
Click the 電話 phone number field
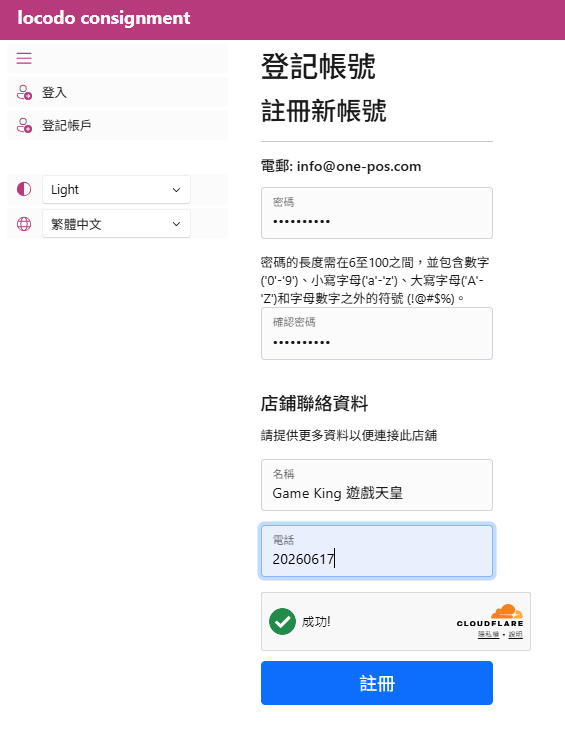(377, 551)
